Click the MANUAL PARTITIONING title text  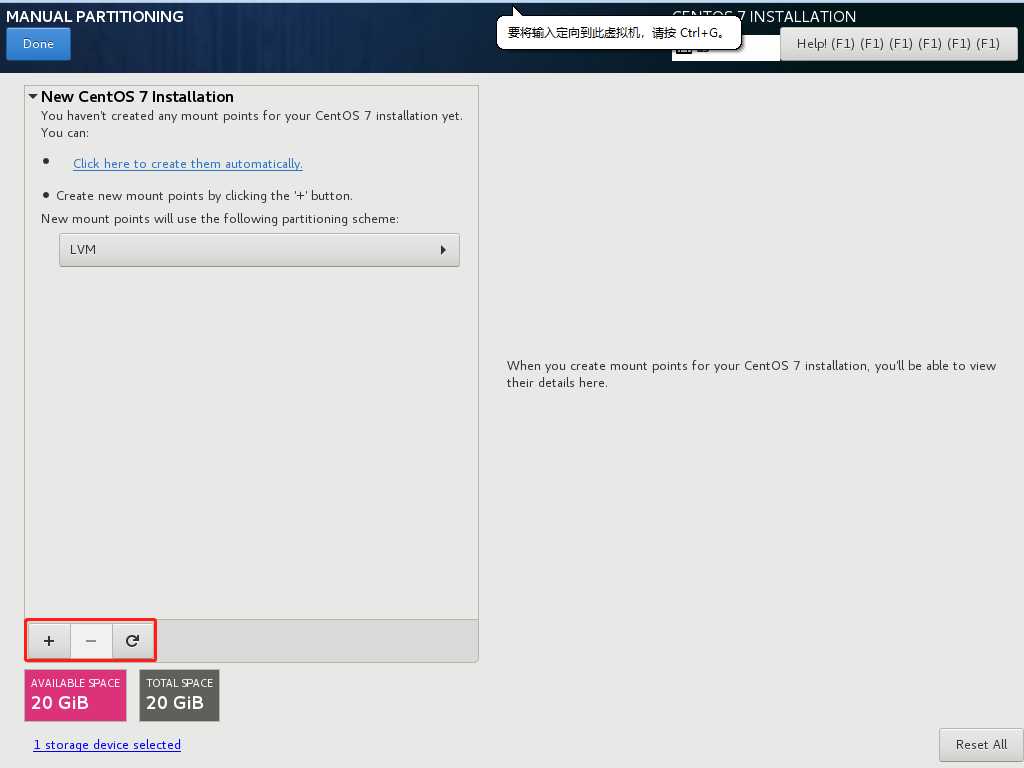tap(95, 16)
